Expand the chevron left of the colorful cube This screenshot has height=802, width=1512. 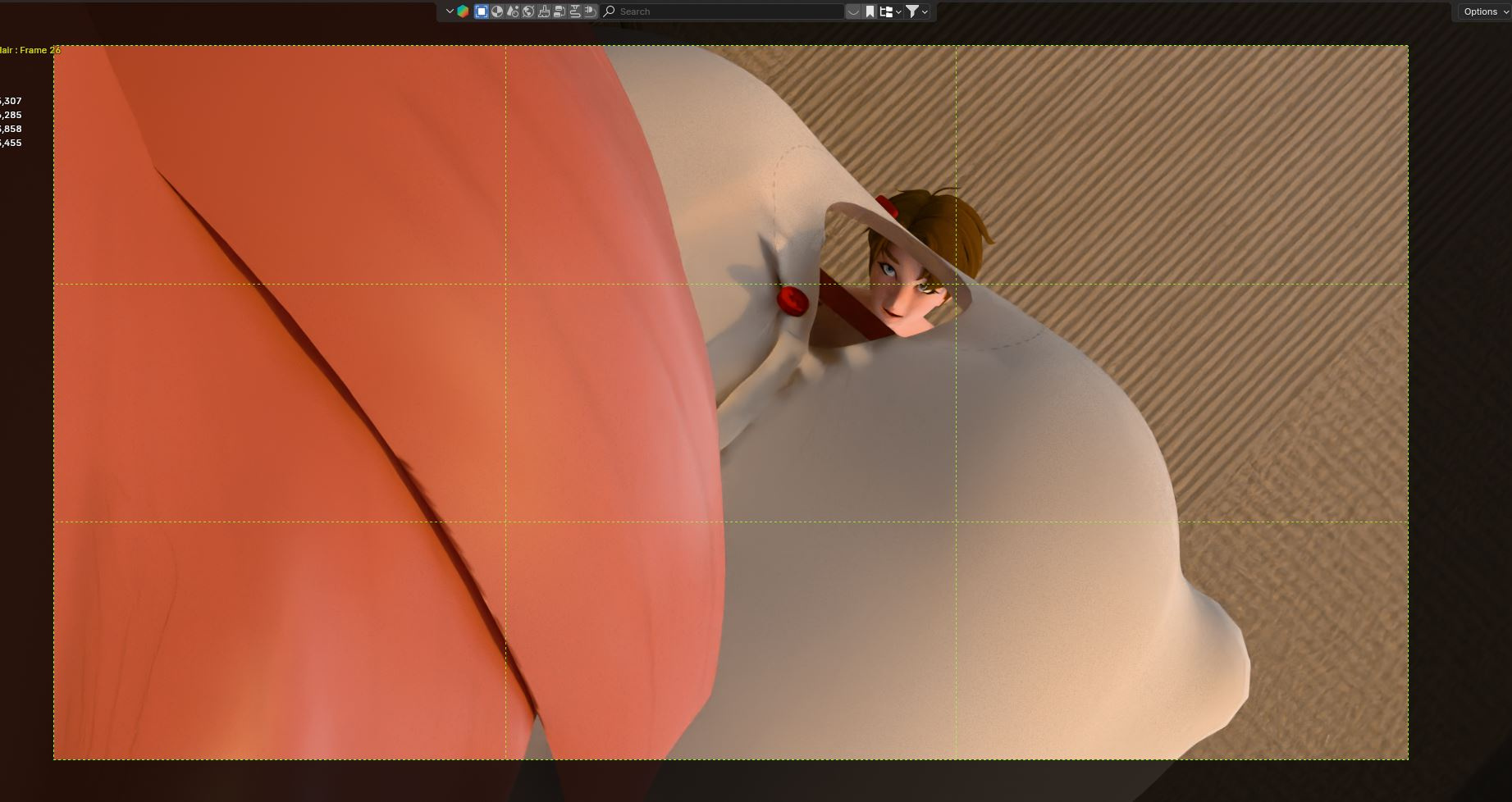(x=450, y=11)
